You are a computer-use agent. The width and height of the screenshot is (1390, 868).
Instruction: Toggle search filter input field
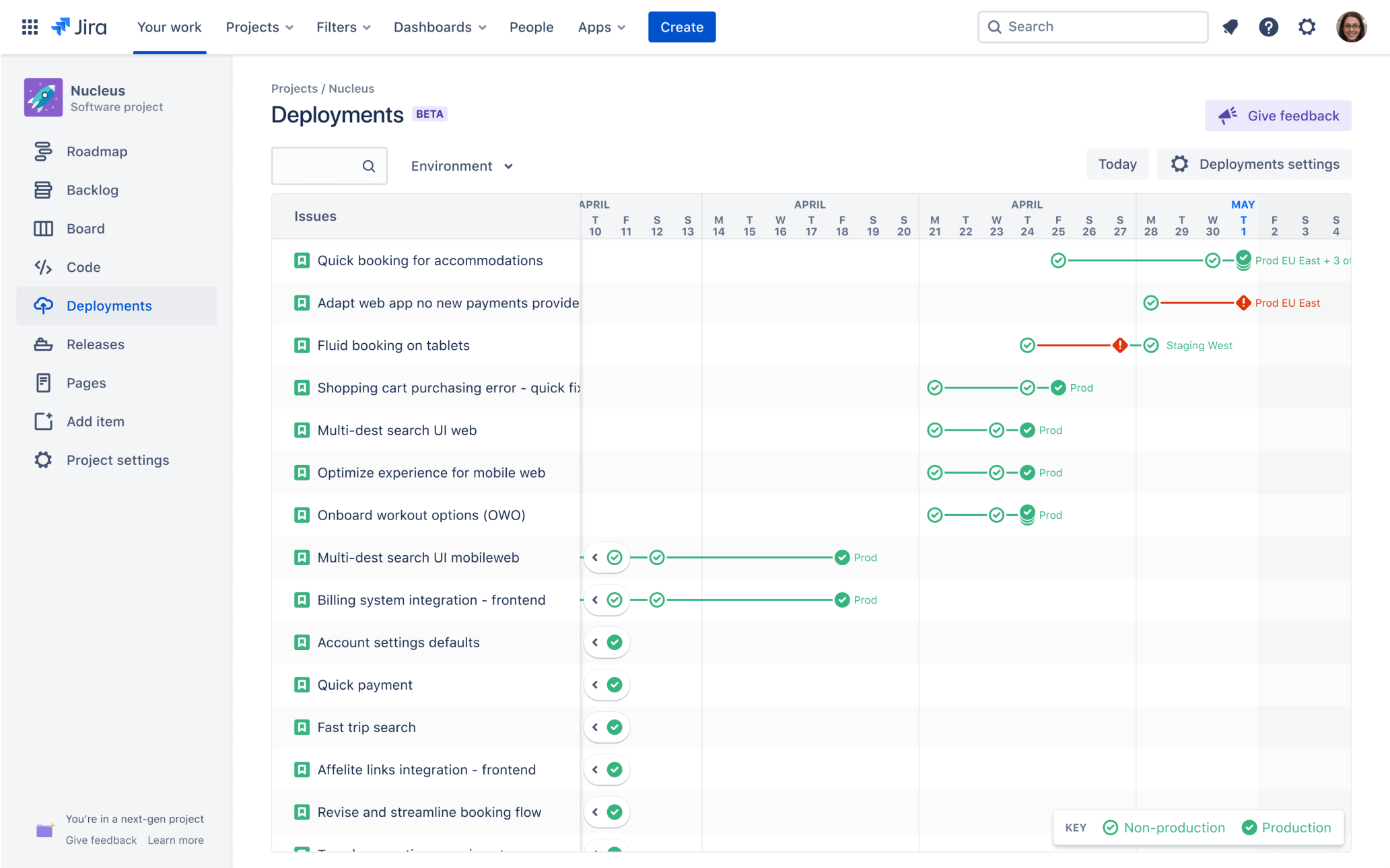[x=329, y=166]
